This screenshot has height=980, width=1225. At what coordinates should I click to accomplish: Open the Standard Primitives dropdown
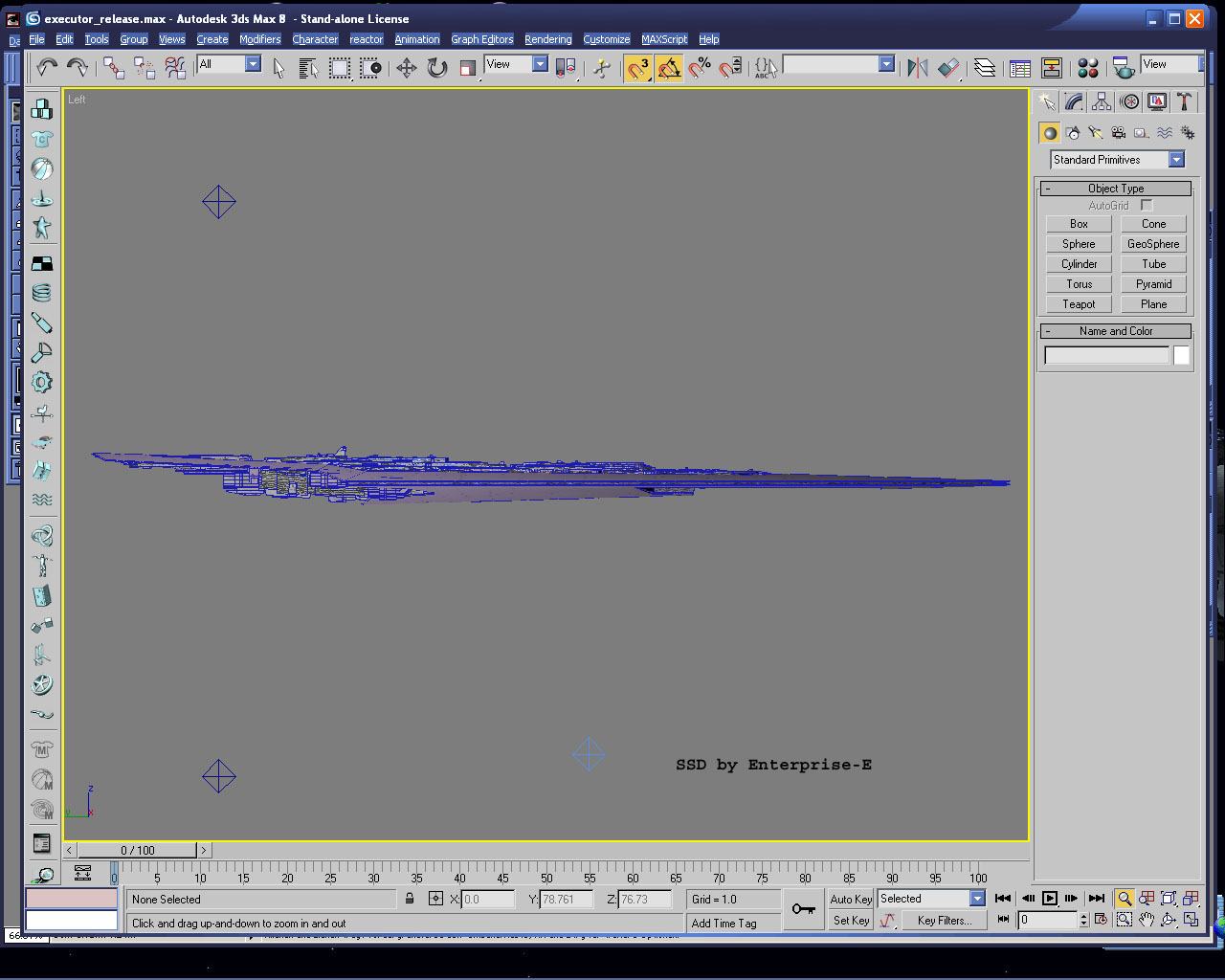coord(1118,160)
